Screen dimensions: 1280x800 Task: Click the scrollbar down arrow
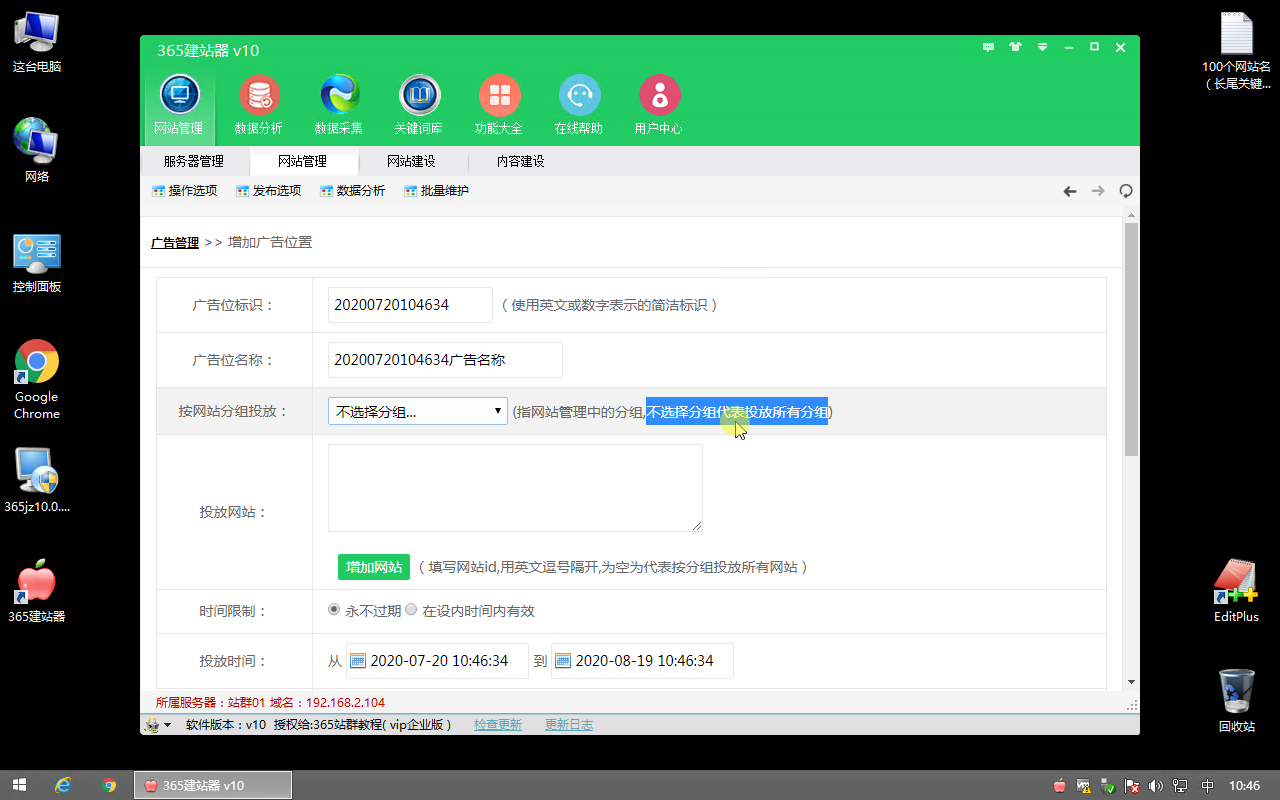1131,681
